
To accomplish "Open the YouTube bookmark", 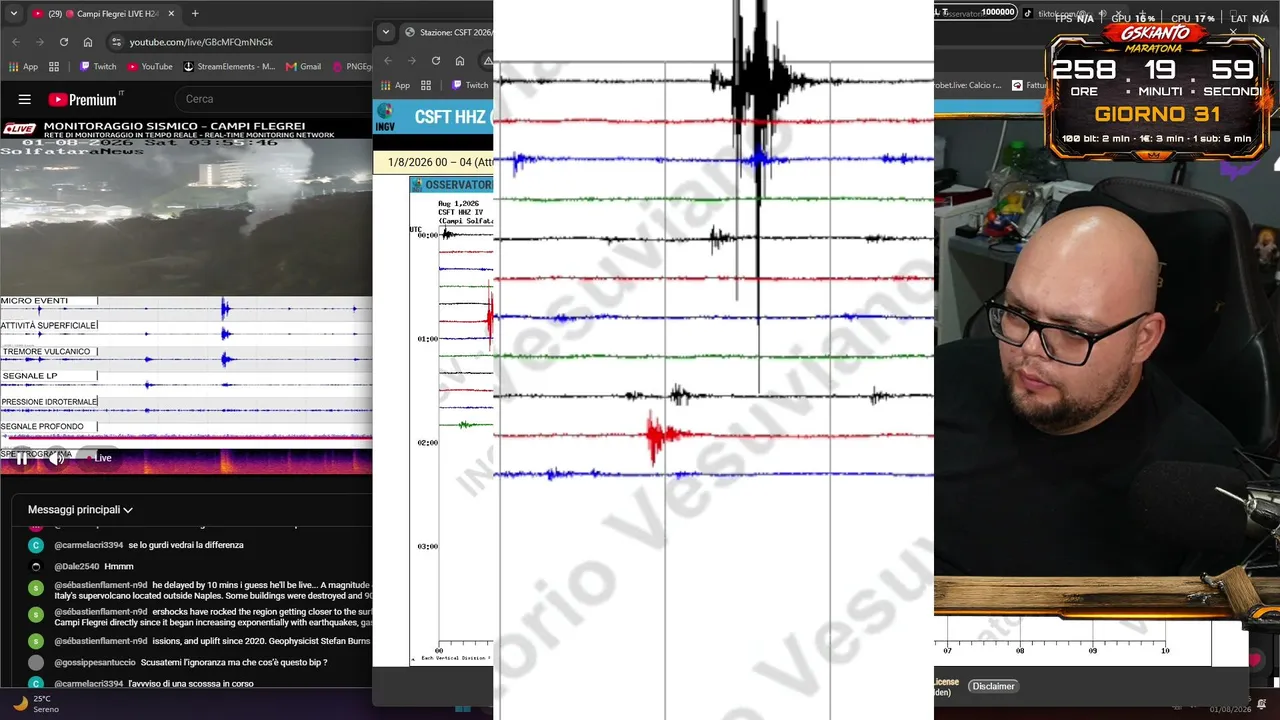I will pos(150,67).
